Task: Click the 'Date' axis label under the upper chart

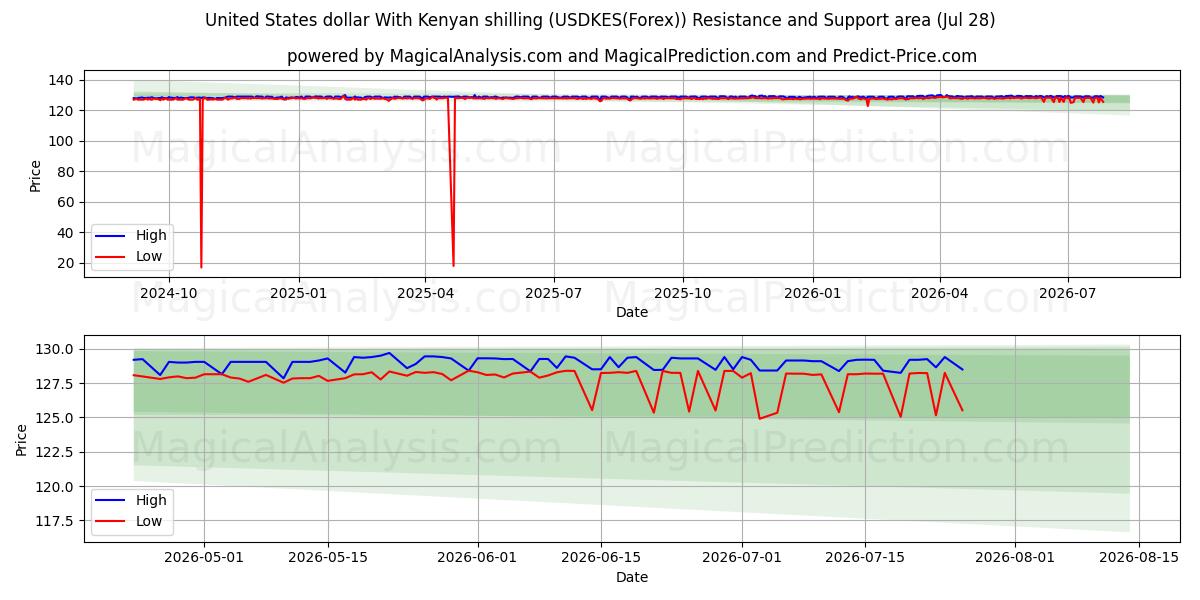Action: (x=632, y=312)
